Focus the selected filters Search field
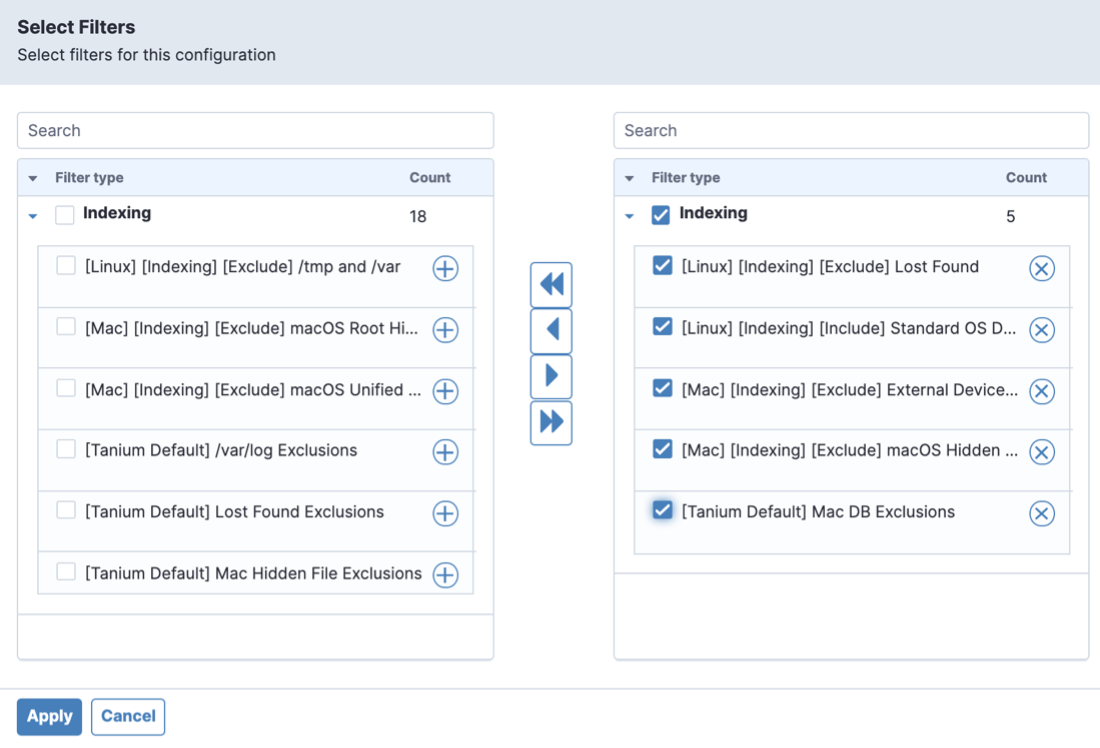 click(x=850, y=130)
